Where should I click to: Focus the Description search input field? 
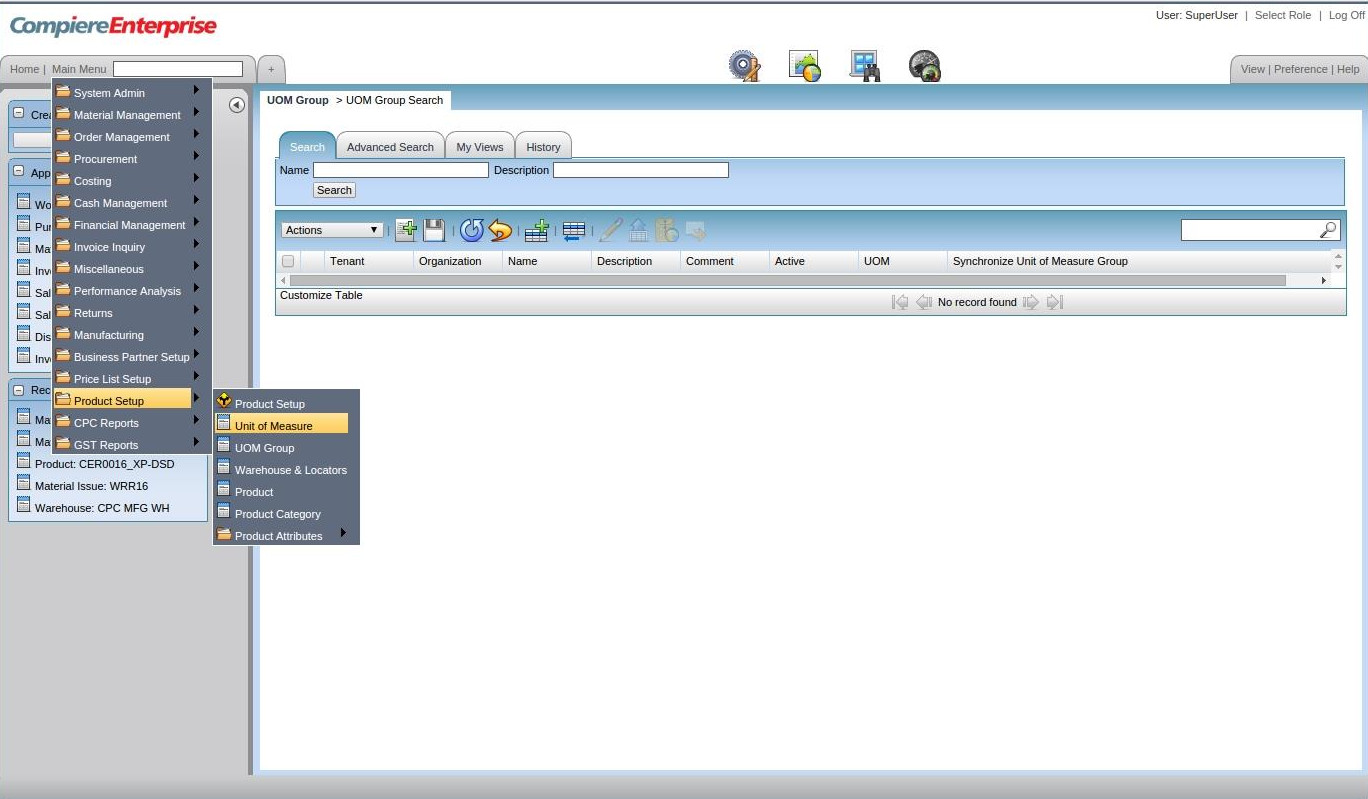pos(641,170)
